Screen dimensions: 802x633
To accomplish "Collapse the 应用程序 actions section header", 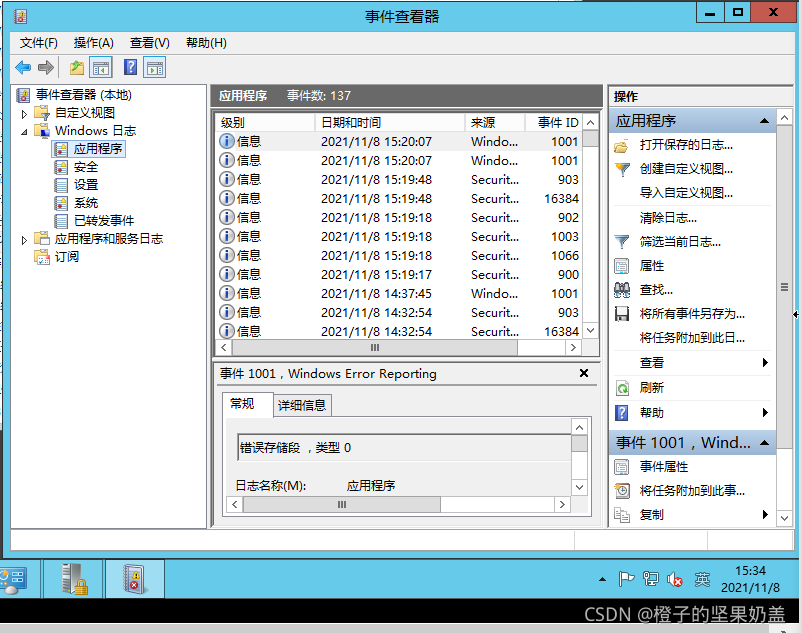I will 764,121.
